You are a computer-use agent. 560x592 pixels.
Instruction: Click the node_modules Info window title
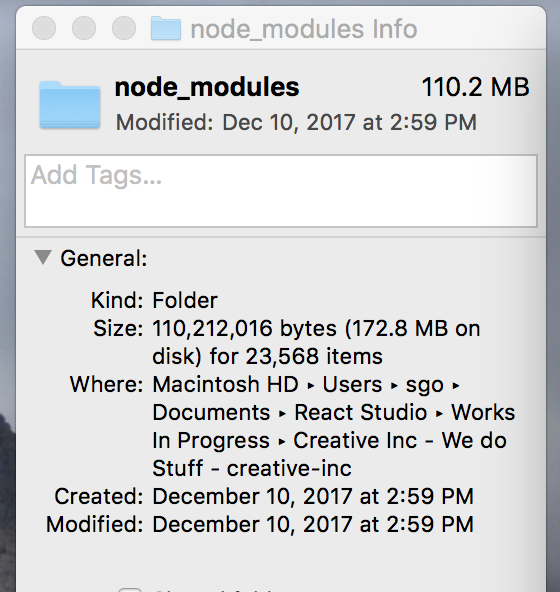tap(304, 29)
